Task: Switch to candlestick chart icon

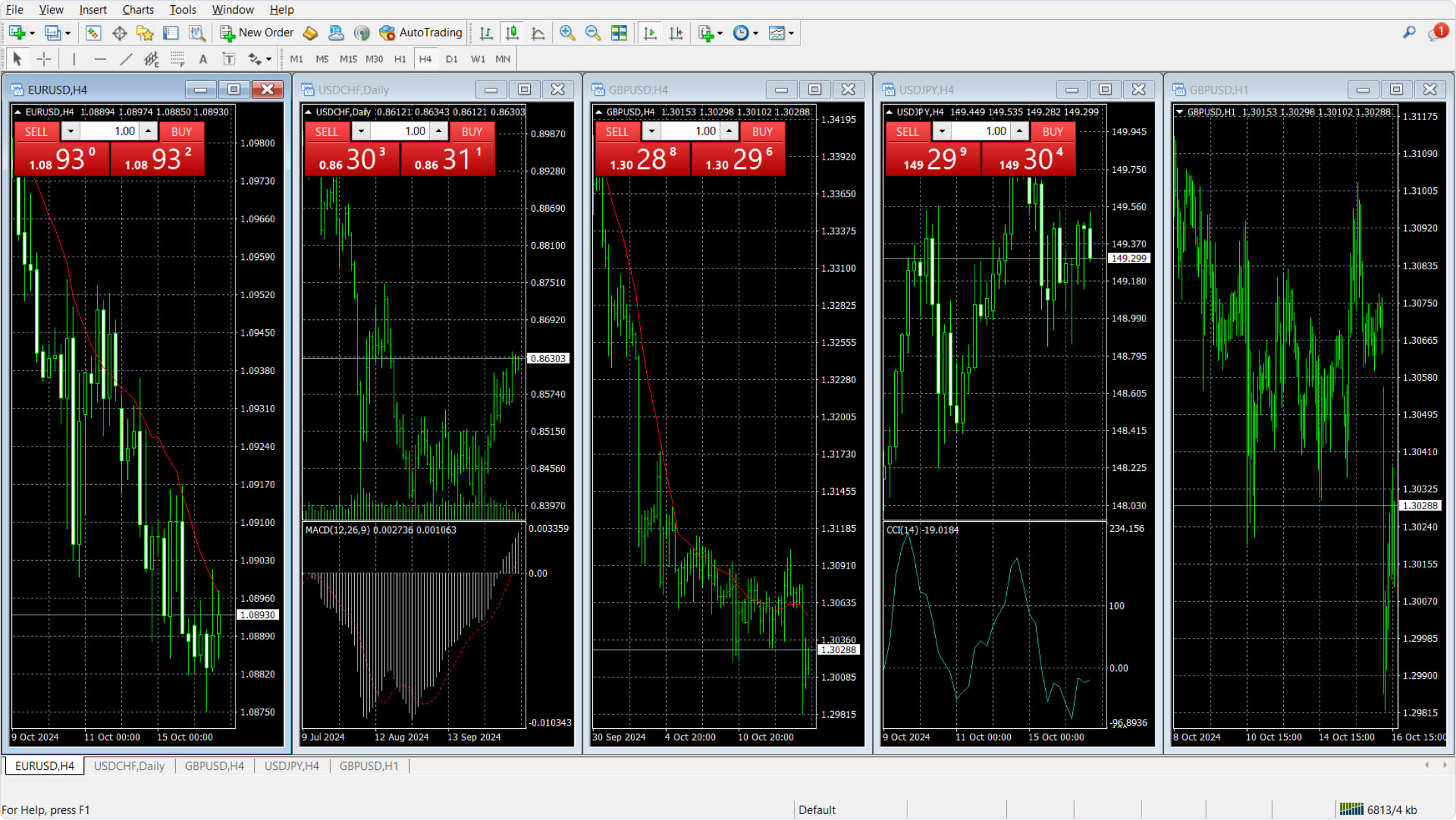Action: 512,32
